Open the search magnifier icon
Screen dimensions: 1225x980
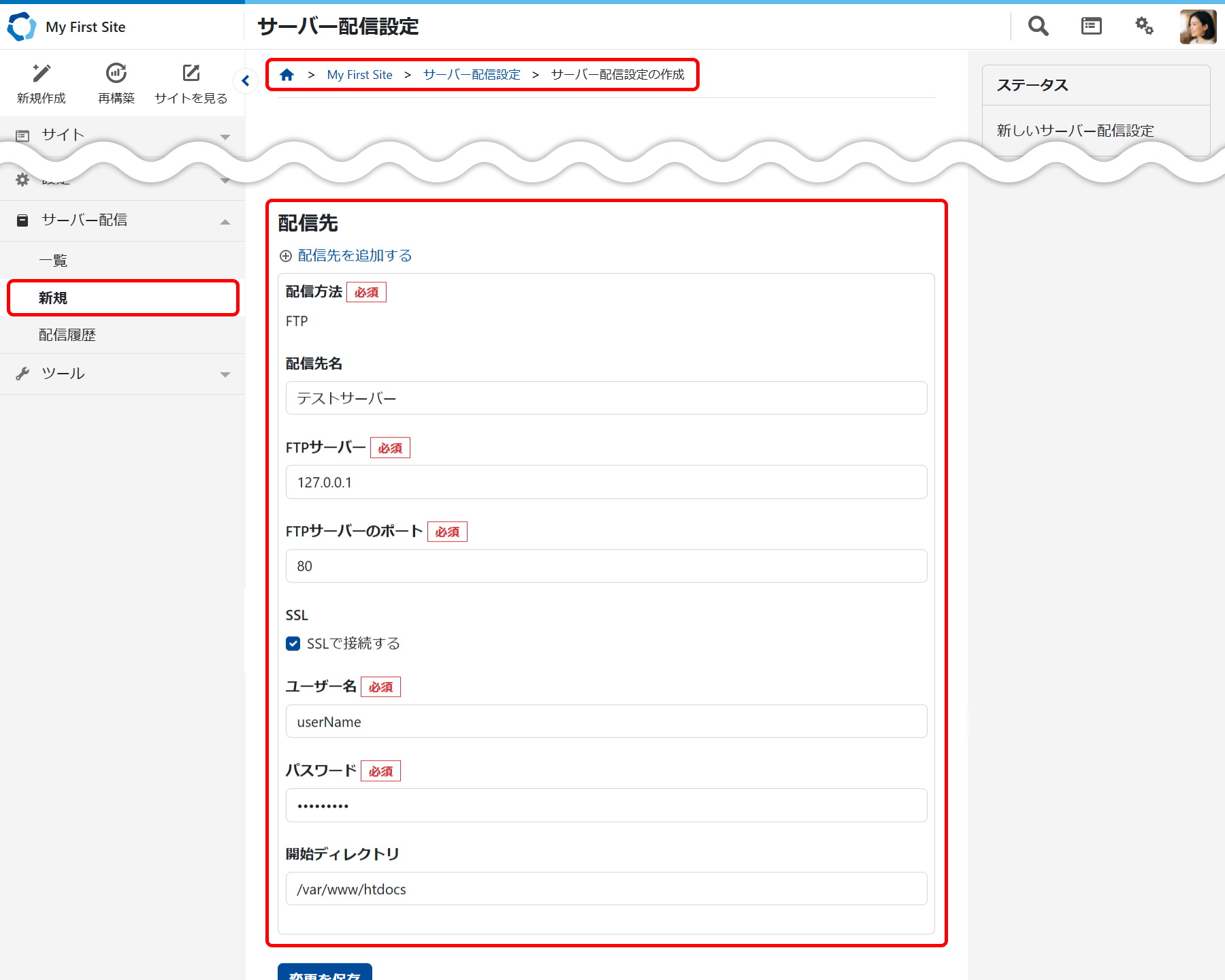(1037, 26)
